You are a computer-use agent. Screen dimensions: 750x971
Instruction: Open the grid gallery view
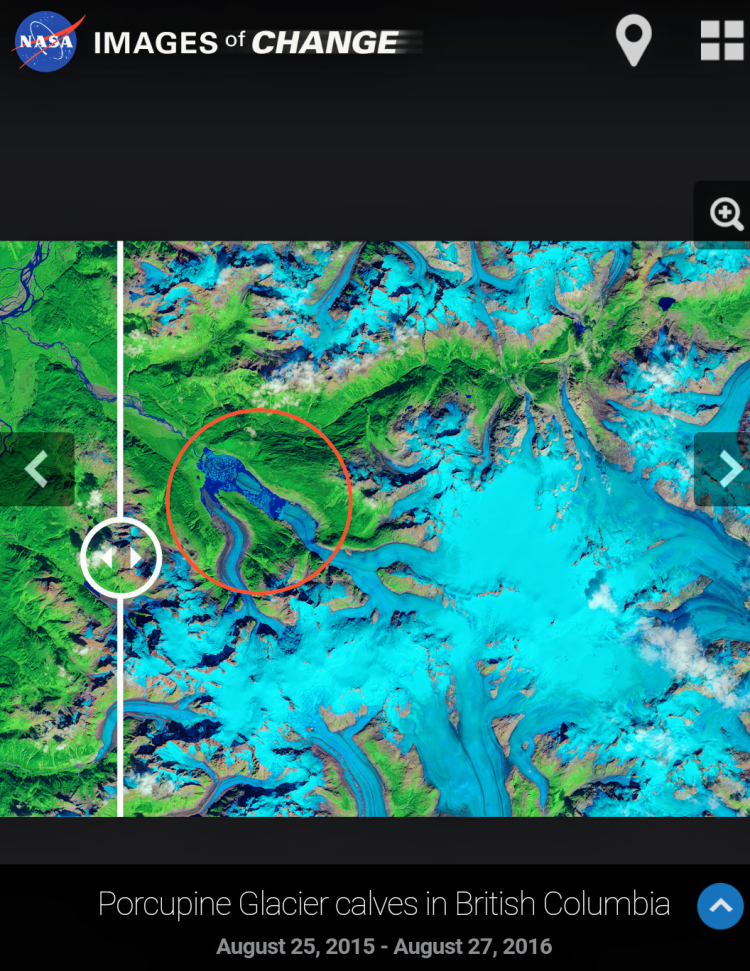point(722,41)
